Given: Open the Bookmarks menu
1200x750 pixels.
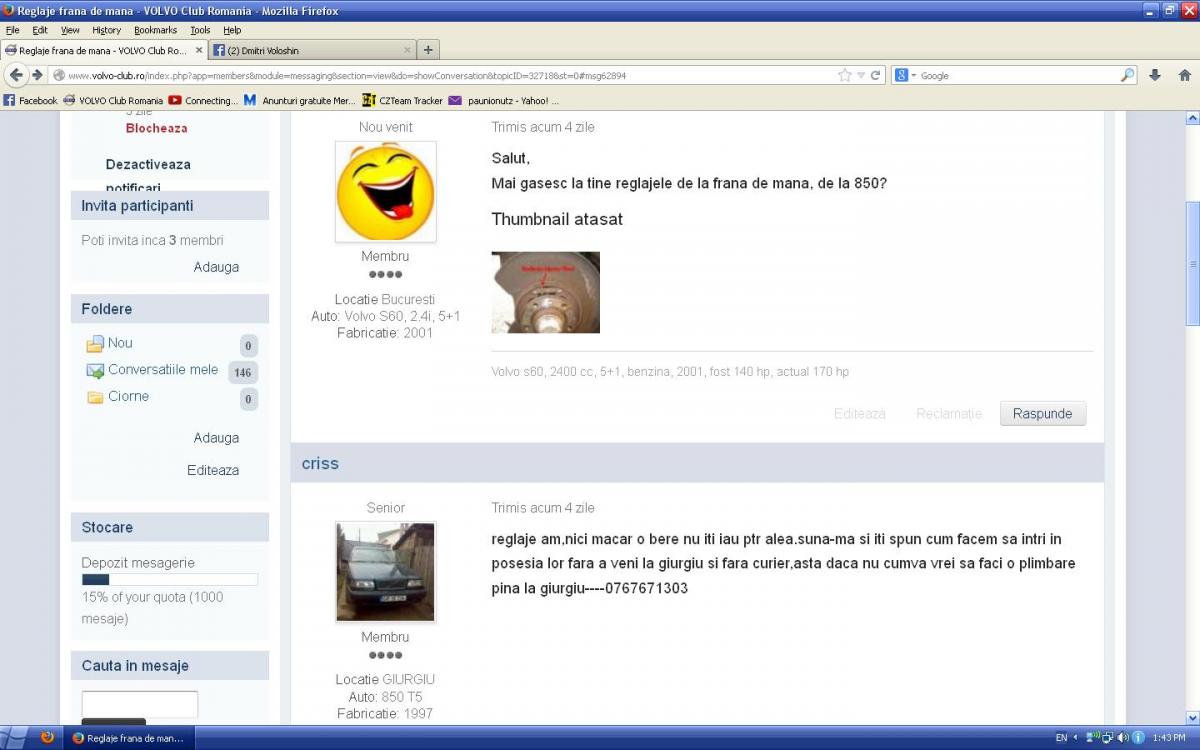Looking at the screenshot, I should click(155, 30).
